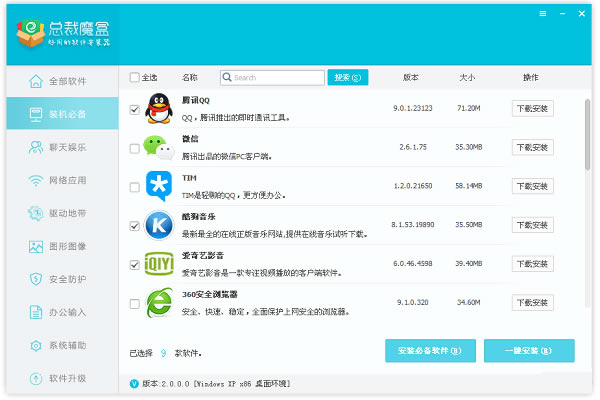
Task: Click the Tencent QQ penguin icon
Action: [x=158, y=109]
